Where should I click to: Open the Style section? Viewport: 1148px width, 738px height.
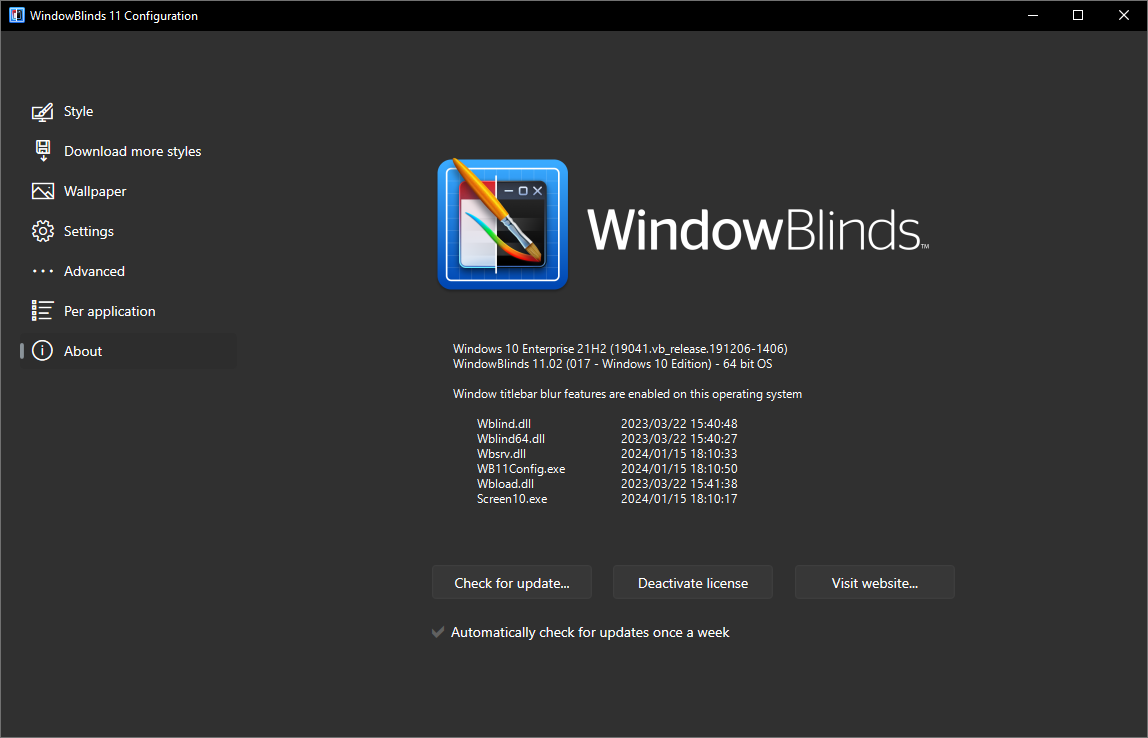click(x=78, y=111)
